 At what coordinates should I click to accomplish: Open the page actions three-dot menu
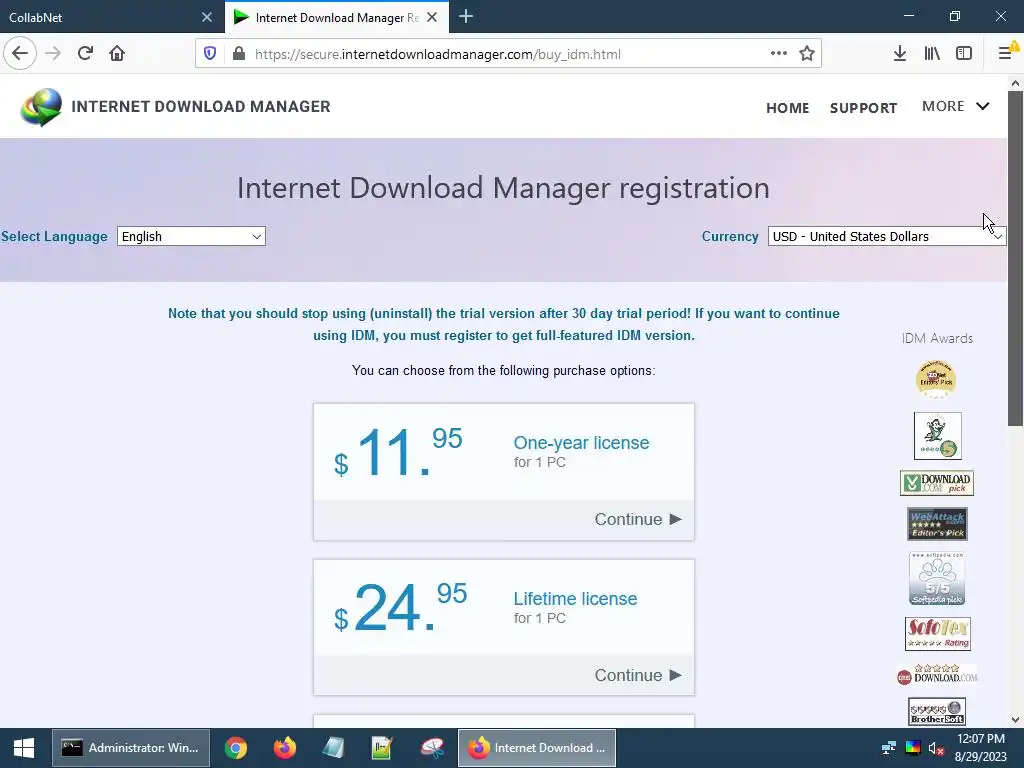(778, 54)
